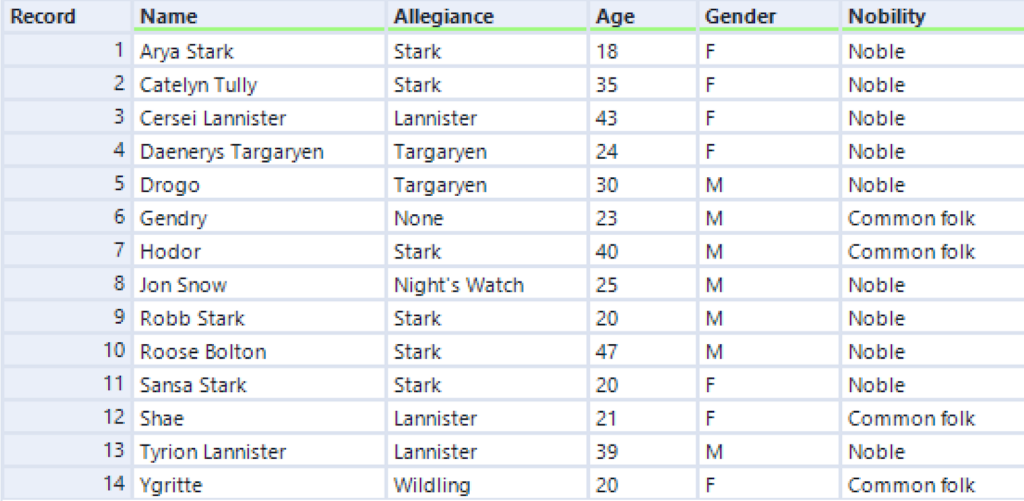Click Shae's Common folk nobility cell
1024x501 pixels.
933,418
